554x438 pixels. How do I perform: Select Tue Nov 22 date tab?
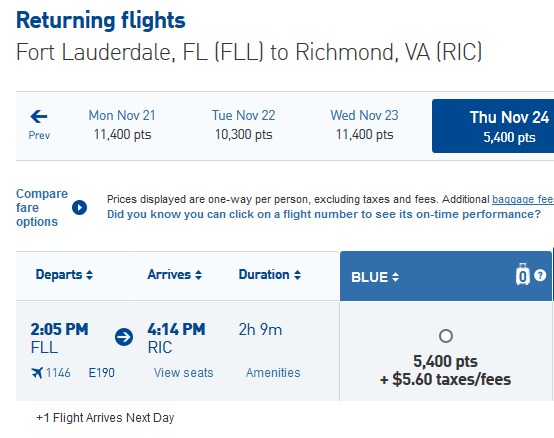pos(243,125)
